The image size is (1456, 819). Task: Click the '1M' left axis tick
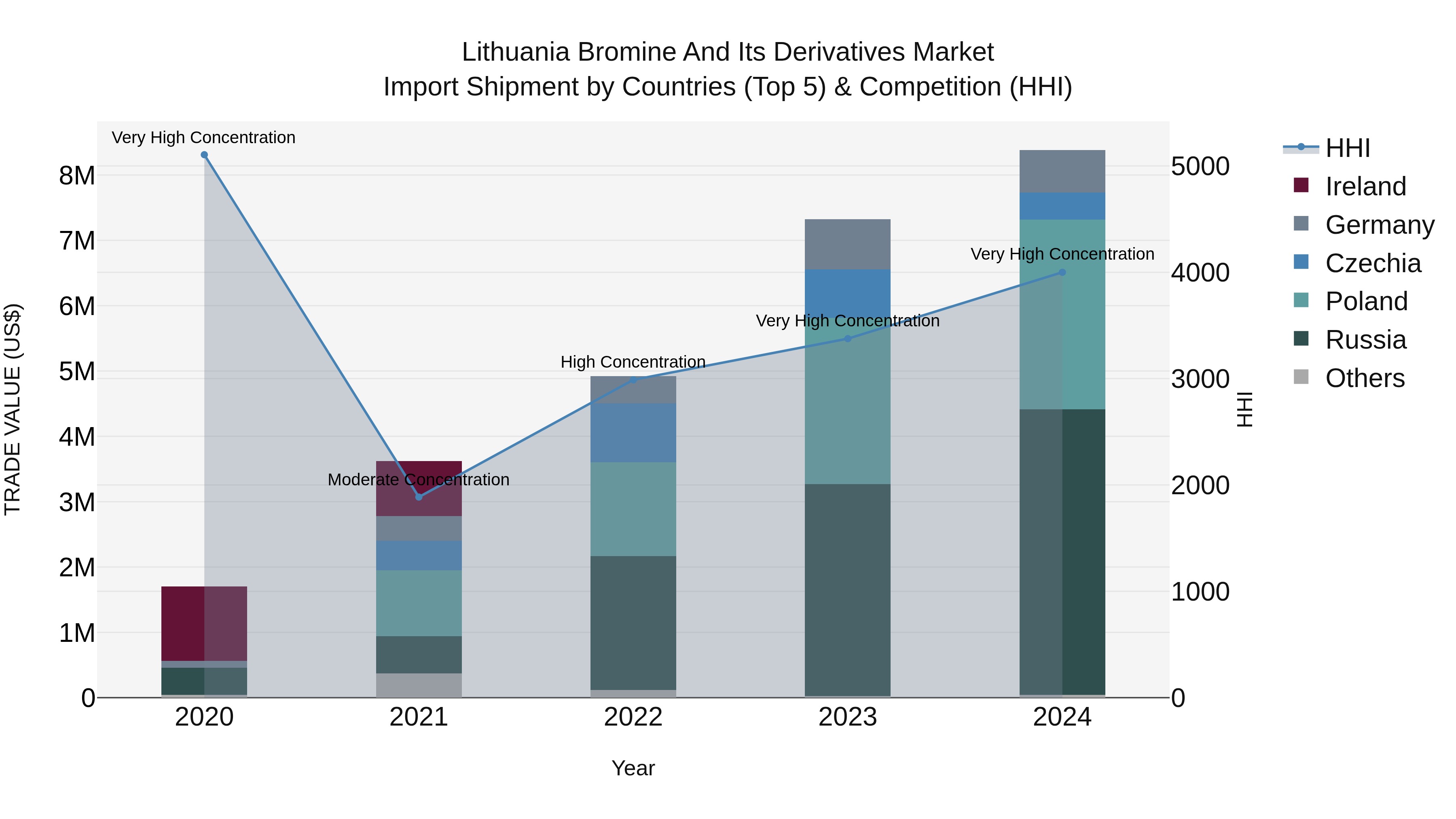[x=77, y=633]
